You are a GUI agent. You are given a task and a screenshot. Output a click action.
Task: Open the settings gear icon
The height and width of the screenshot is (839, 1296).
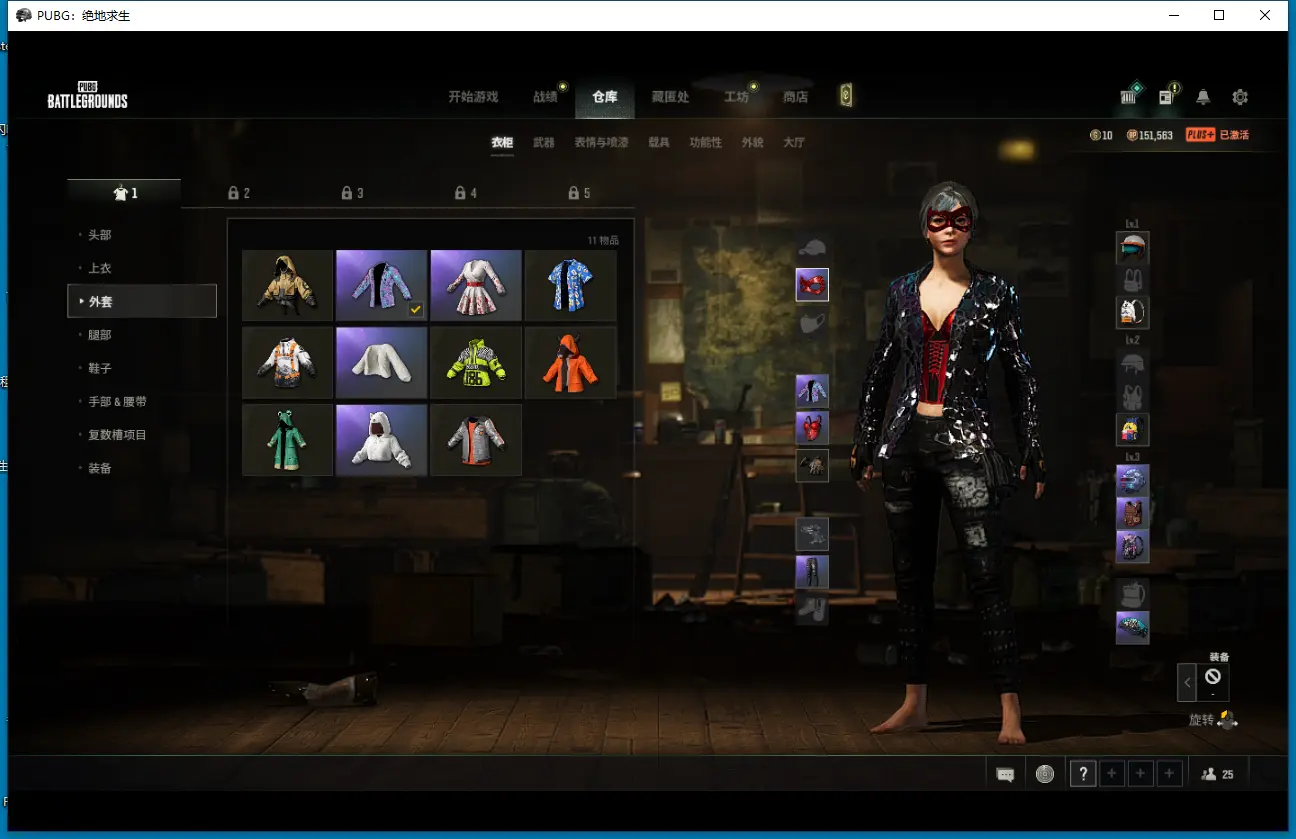1240,97
